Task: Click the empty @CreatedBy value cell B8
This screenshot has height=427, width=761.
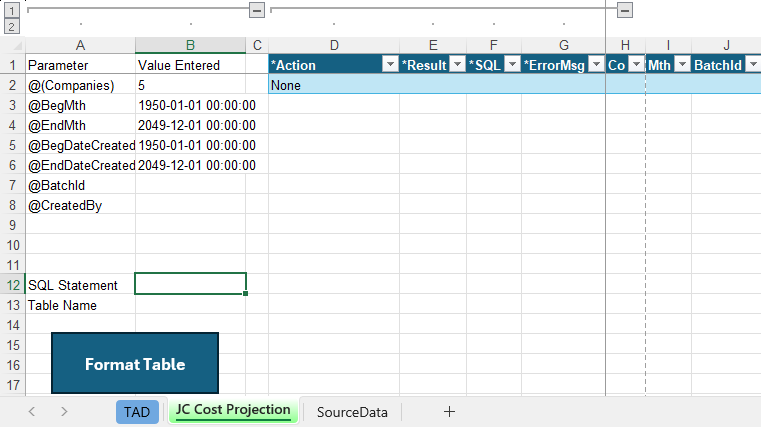Action: (x=190, y=205)
